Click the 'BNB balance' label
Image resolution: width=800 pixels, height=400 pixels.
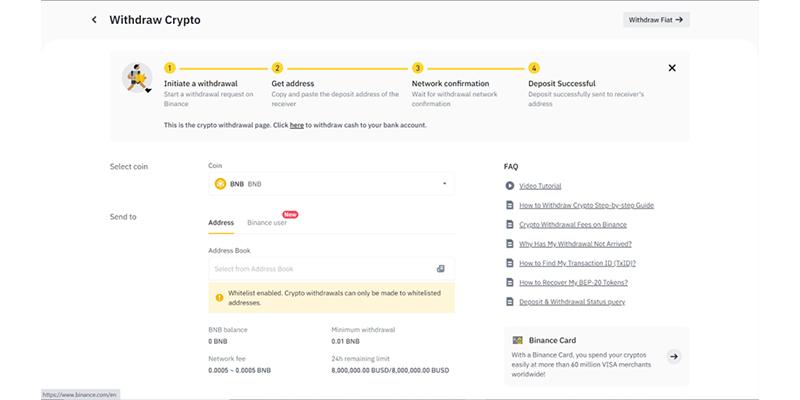tap(228, 330)
